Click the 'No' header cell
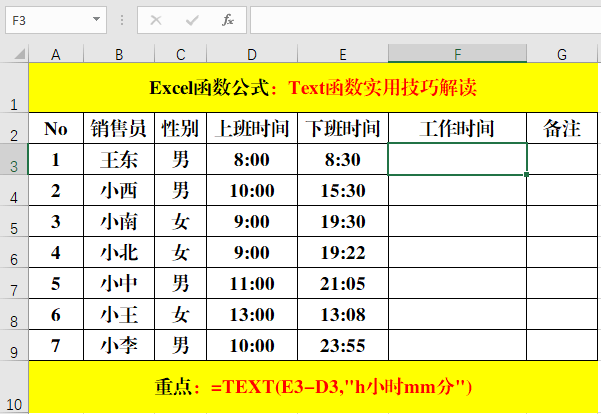The height and width of the screenshot is (414, 601). click(56, 128)
